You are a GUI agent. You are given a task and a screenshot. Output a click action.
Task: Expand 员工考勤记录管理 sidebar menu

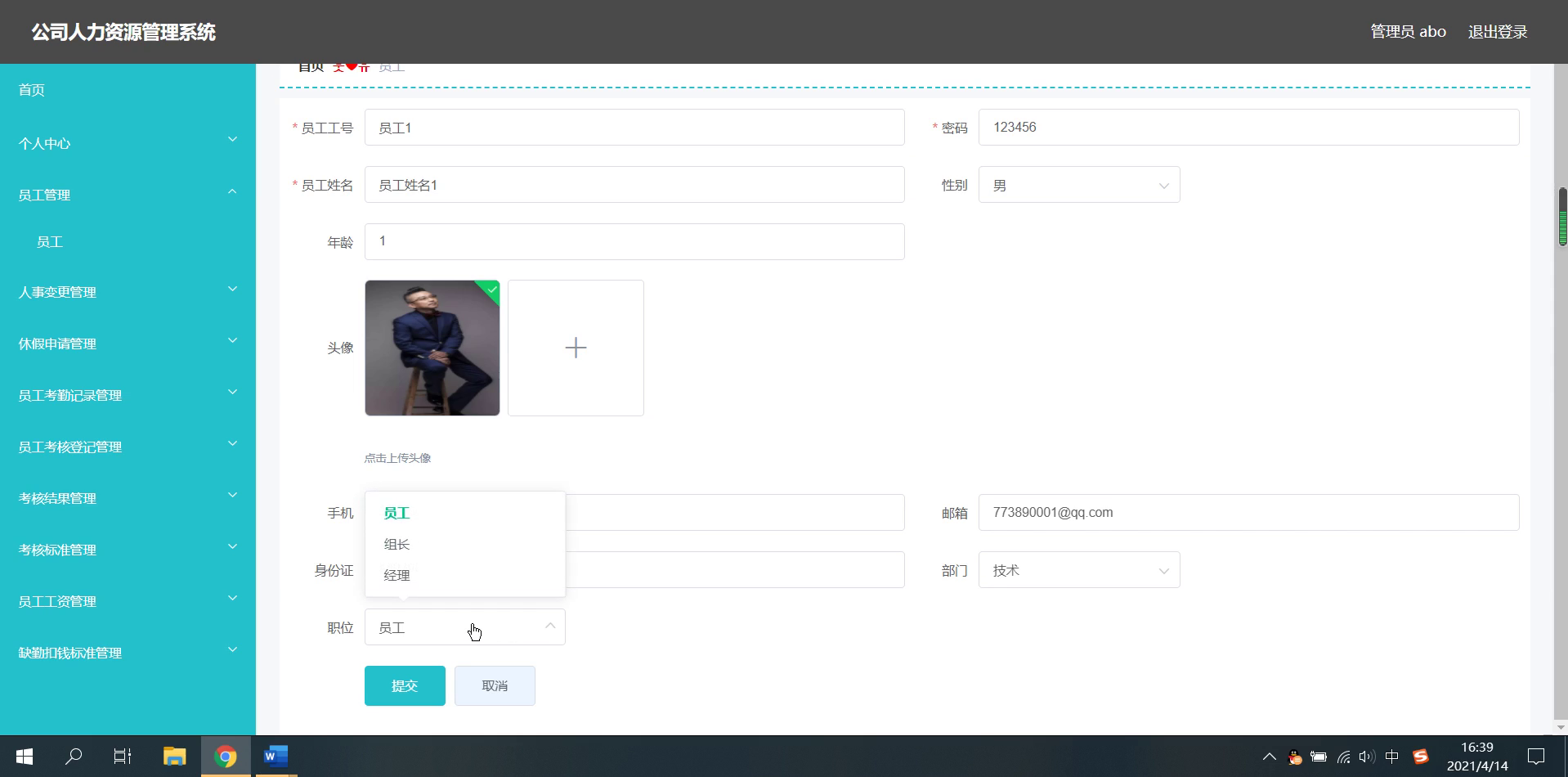tap(128, 395)
